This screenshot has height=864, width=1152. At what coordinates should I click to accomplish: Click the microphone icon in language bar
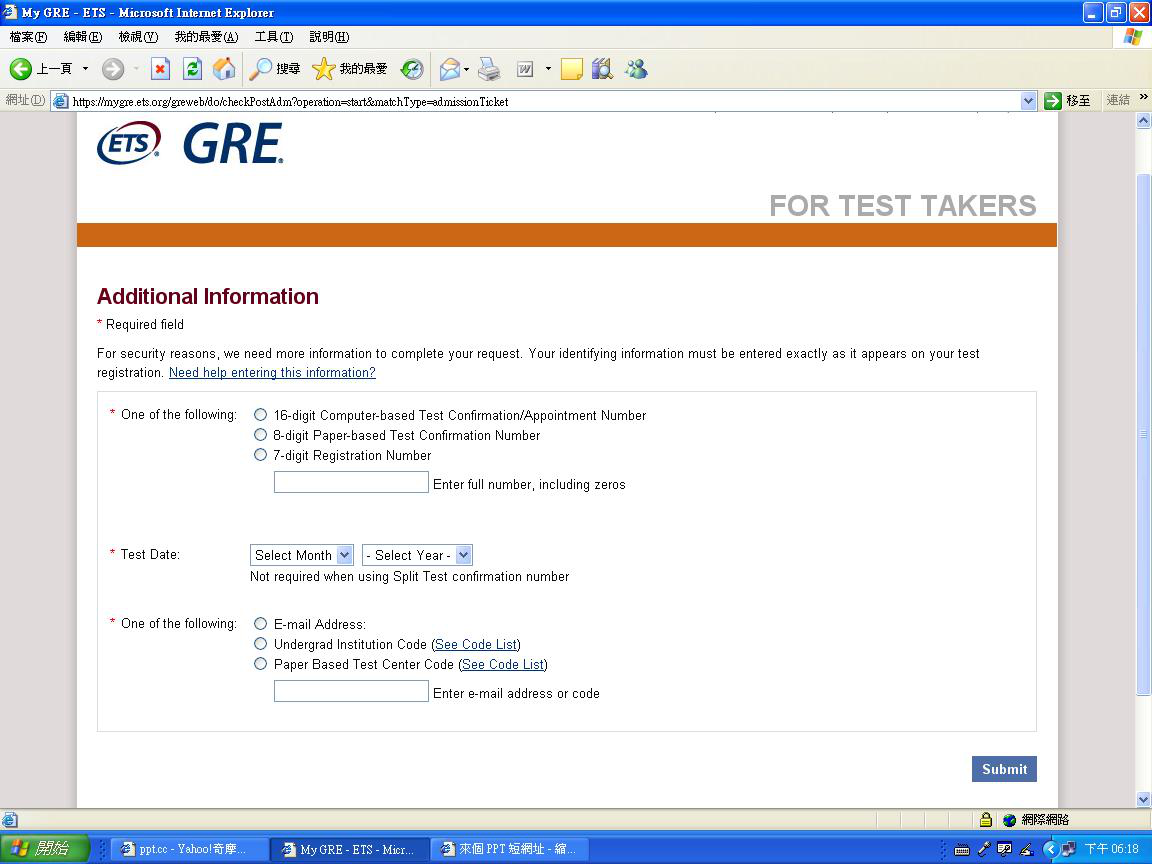click(x=984, y=849)
